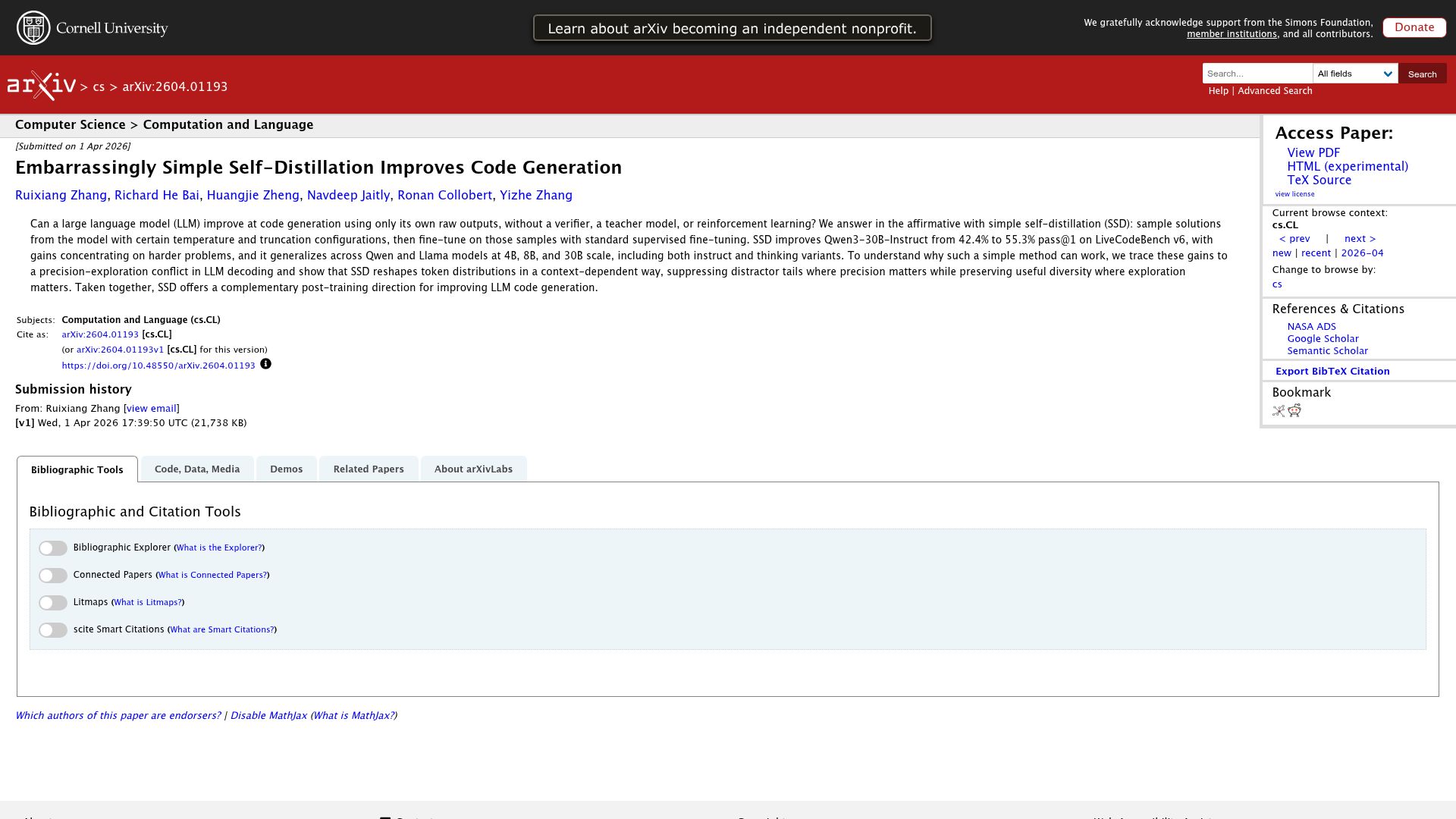Open the DOI URL link
This screenshot has height=819, width=1456.
158,366
